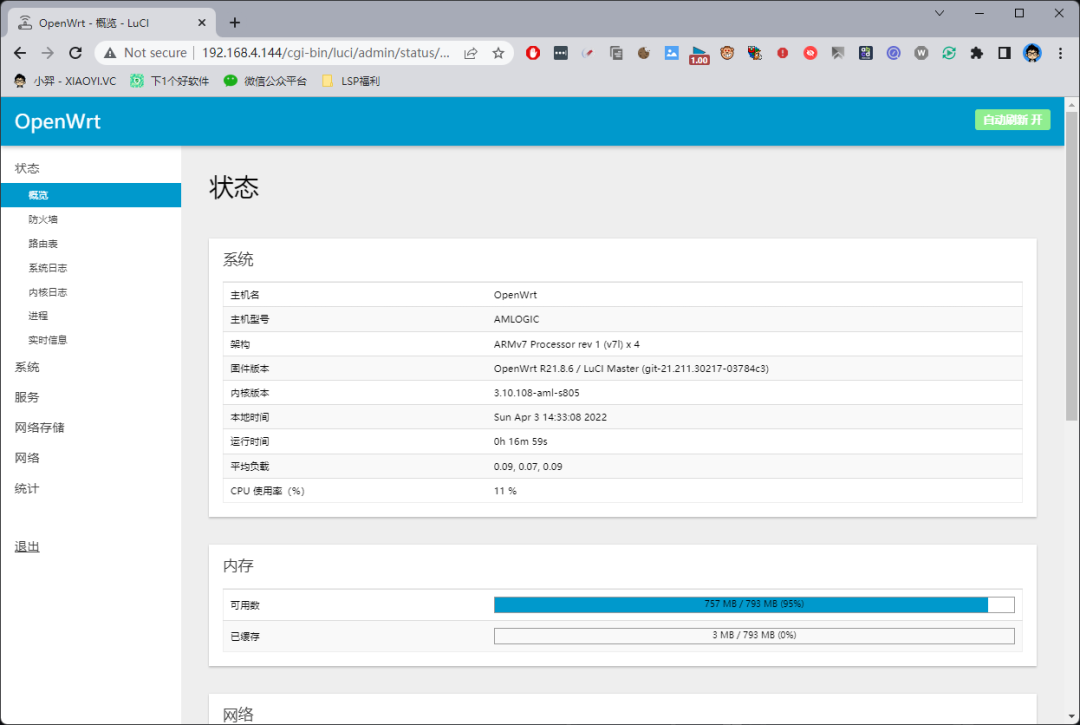Click the share page icon in address bar
Screen dimensions: 1080x725
click(471, 53)
